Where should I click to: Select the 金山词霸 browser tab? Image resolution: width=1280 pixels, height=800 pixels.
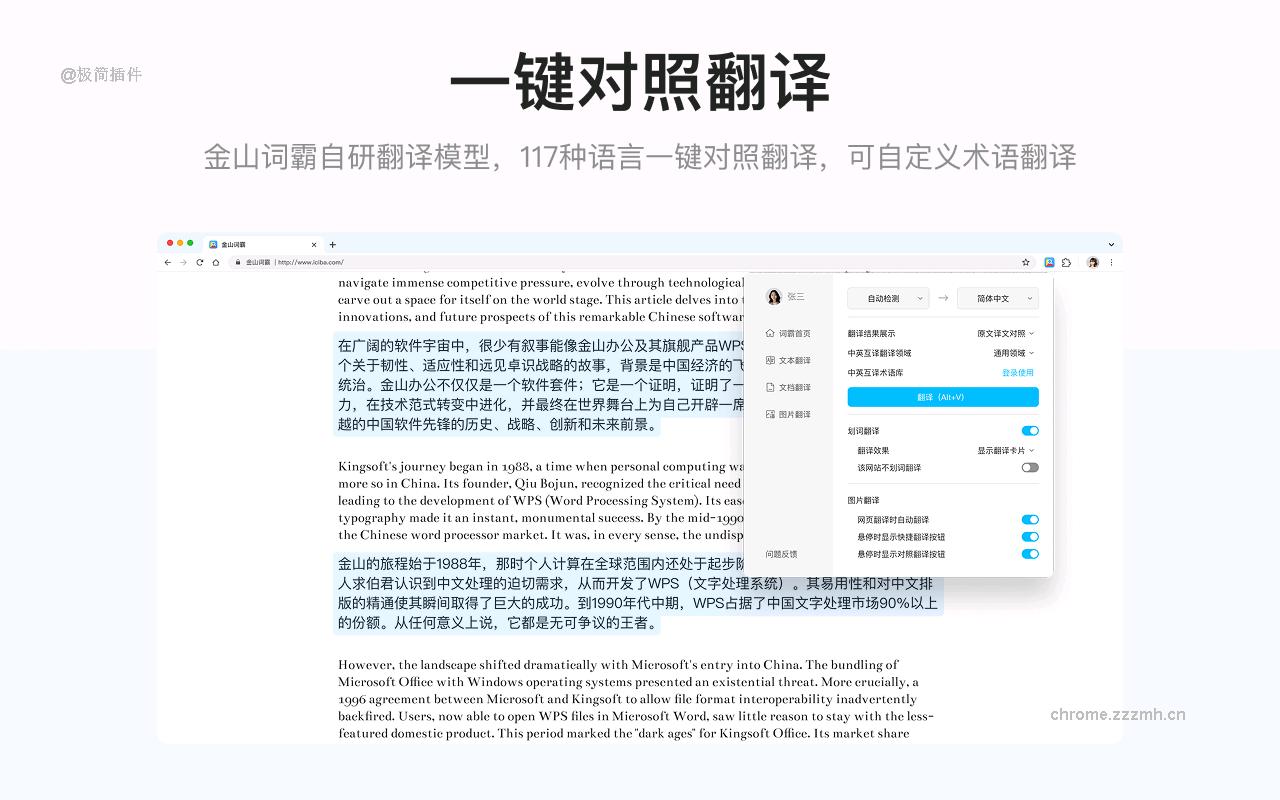[262, 244]
